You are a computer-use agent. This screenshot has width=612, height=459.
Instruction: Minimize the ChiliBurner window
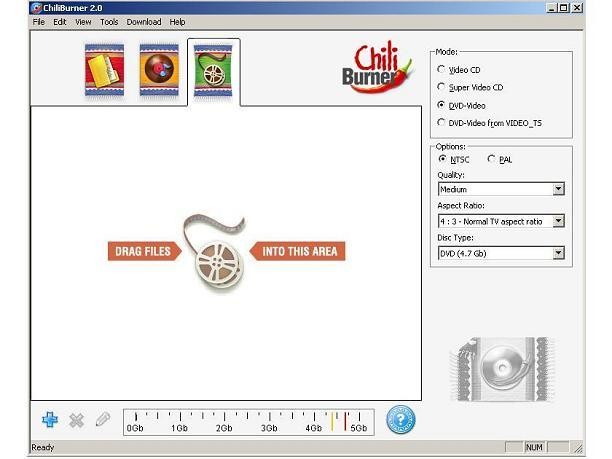[x=552, y=7]
